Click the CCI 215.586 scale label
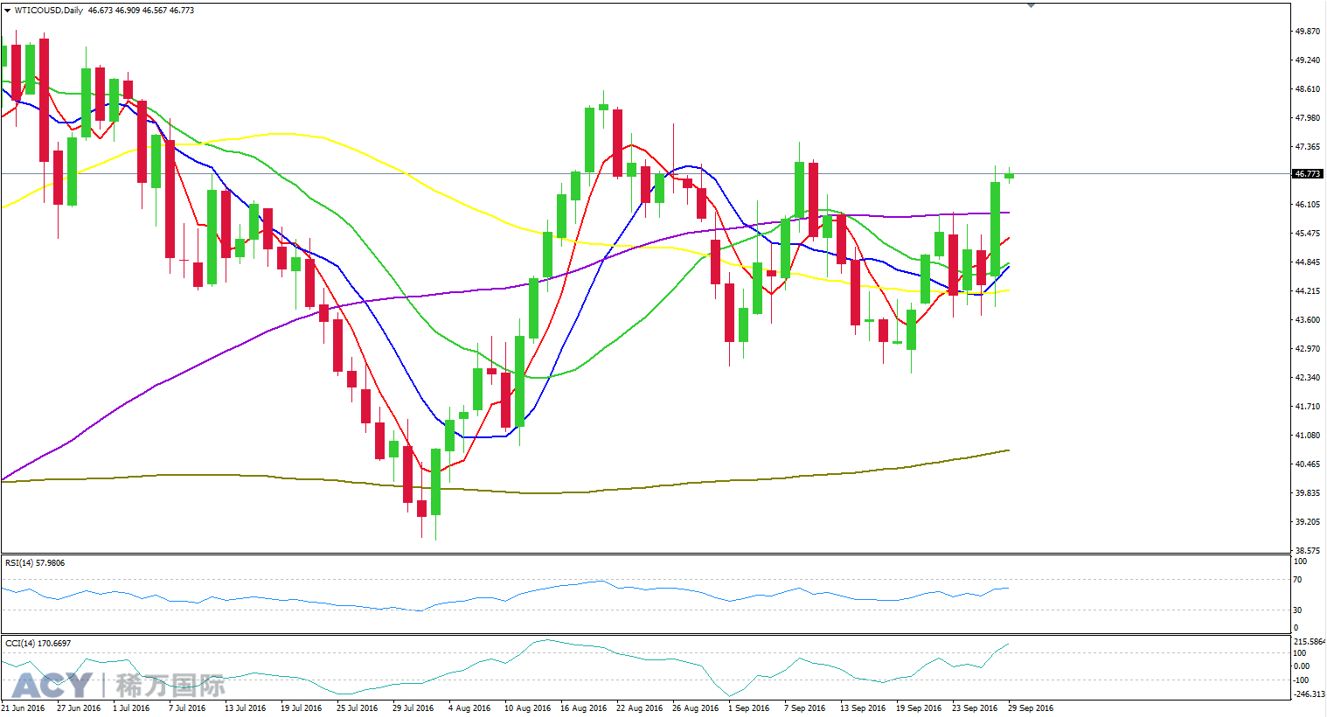This screenshot has height=717, width=1327. [x=1309, y=642]
